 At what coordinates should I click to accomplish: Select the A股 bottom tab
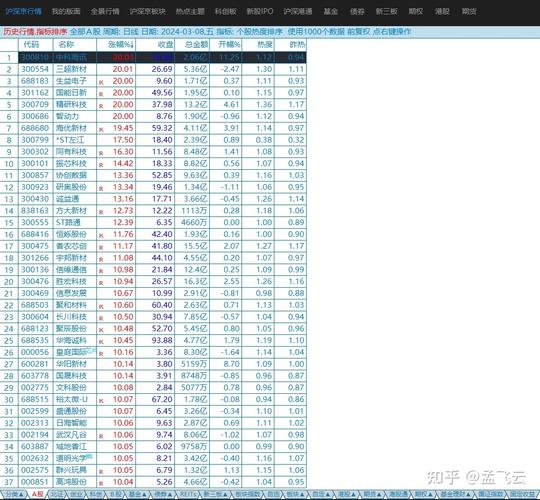pyautogui.click(x=38, y=494)
